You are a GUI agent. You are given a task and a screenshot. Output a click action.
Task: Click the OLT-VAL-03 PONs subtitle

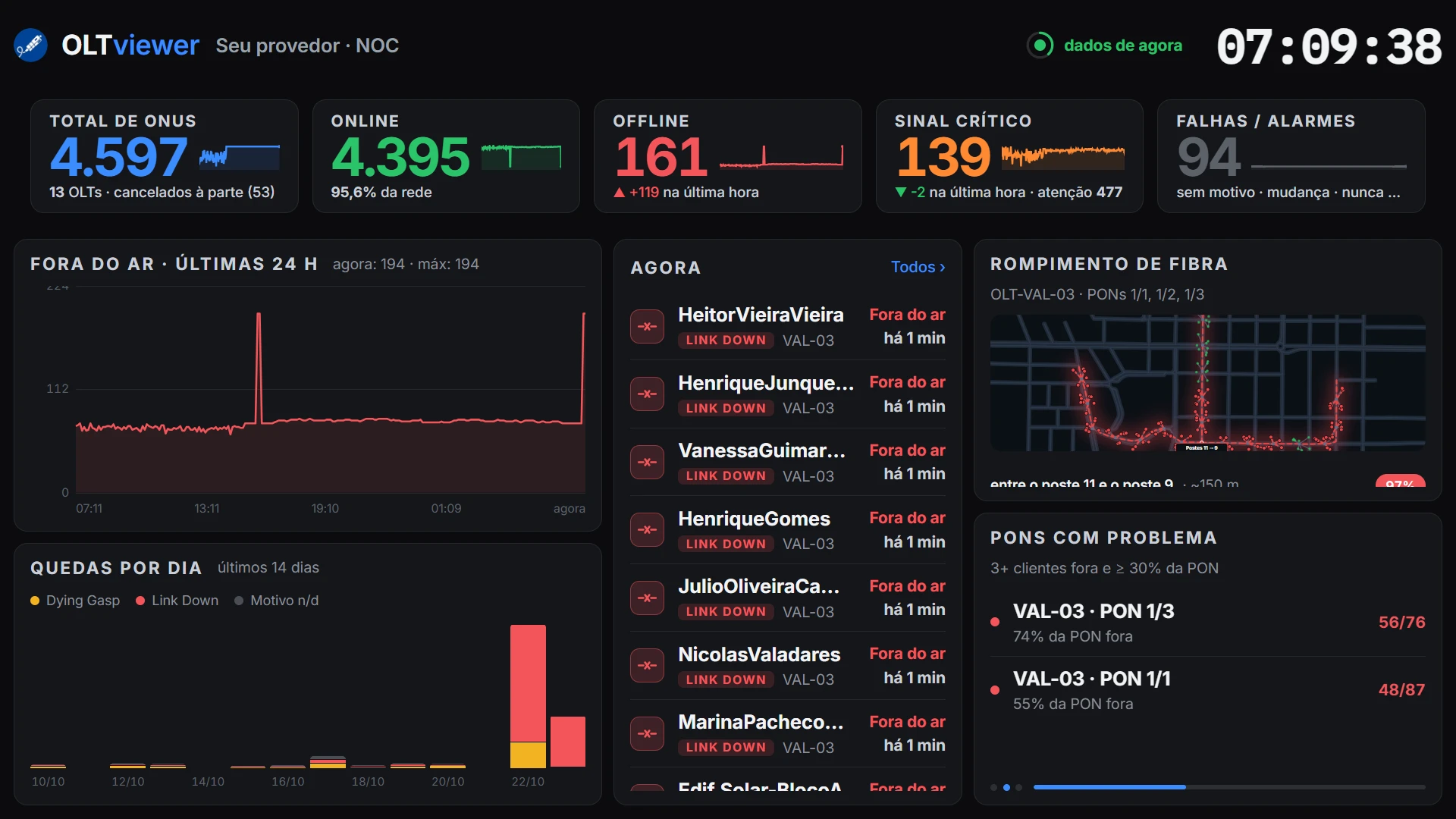point(1097,294)
